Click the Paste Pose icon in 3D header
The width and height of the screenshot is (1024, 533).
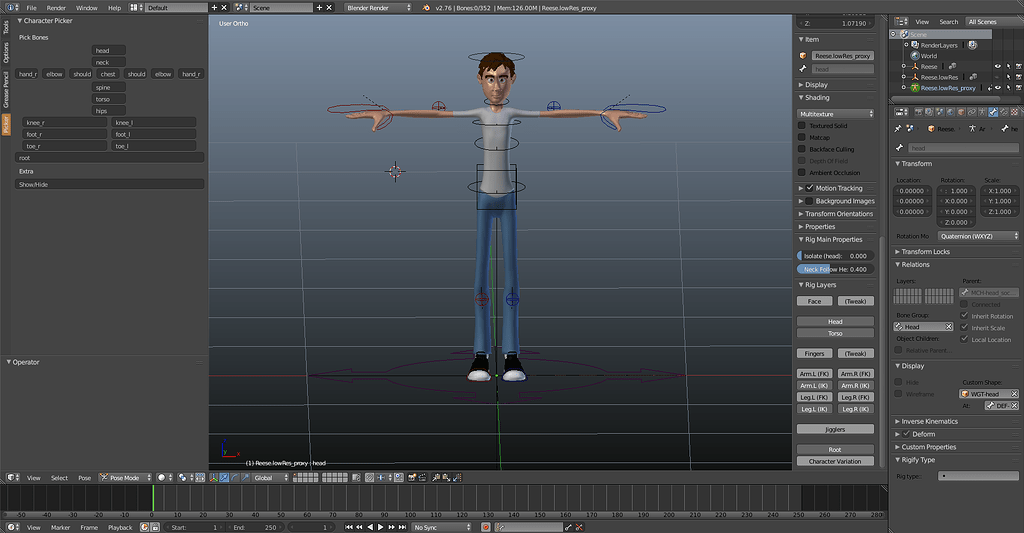coord(447,477)
